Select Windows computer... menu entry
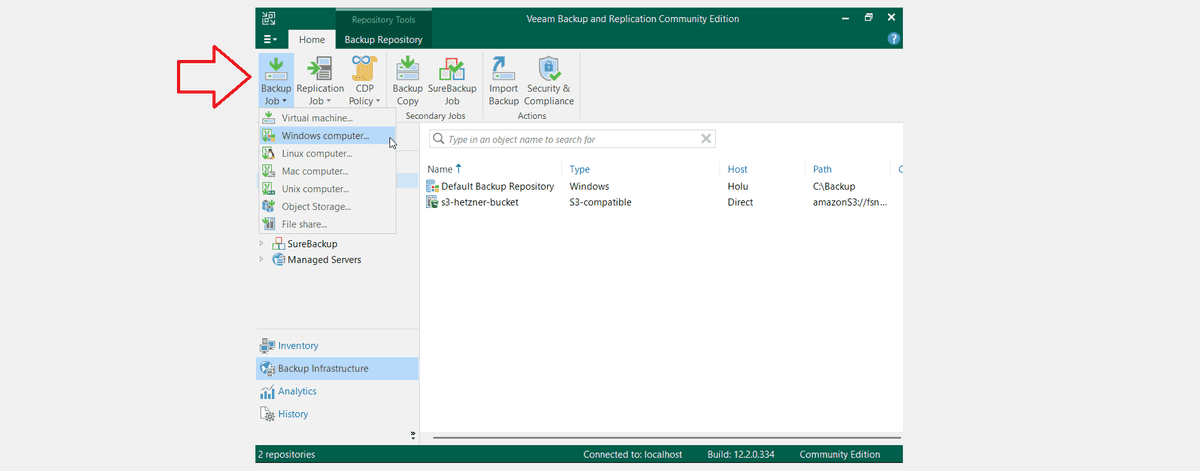Screen dimensions: 1200x471 click(327, 136)
